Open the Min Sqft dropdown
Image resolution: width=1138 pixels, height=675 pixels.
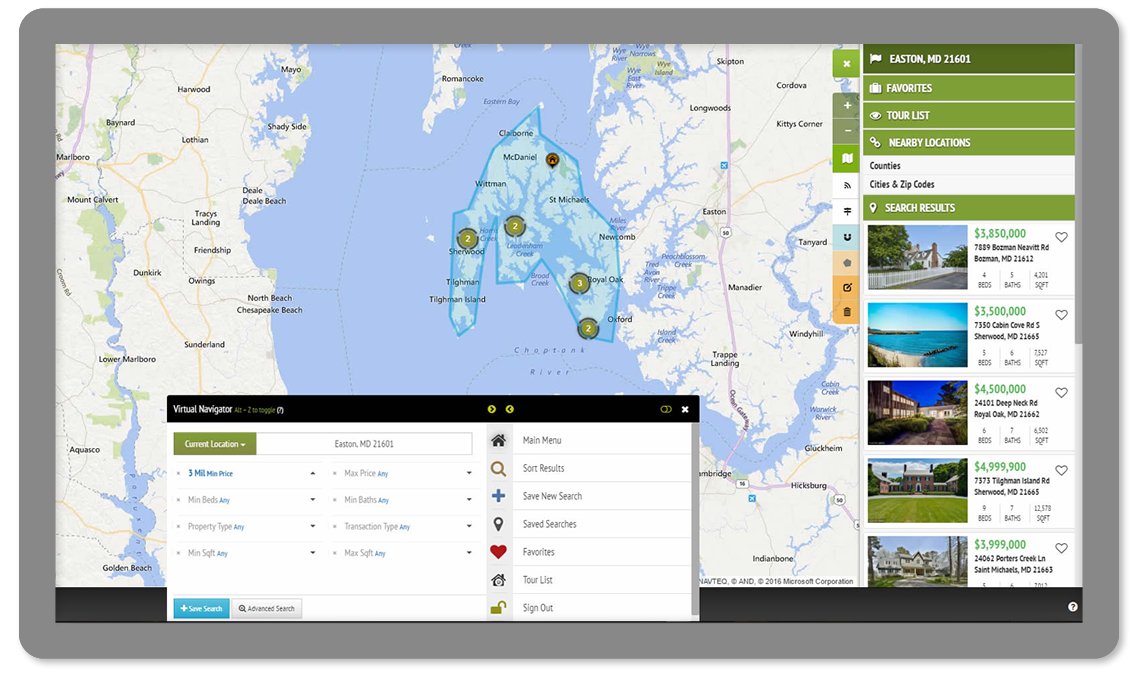coord(313,553)
